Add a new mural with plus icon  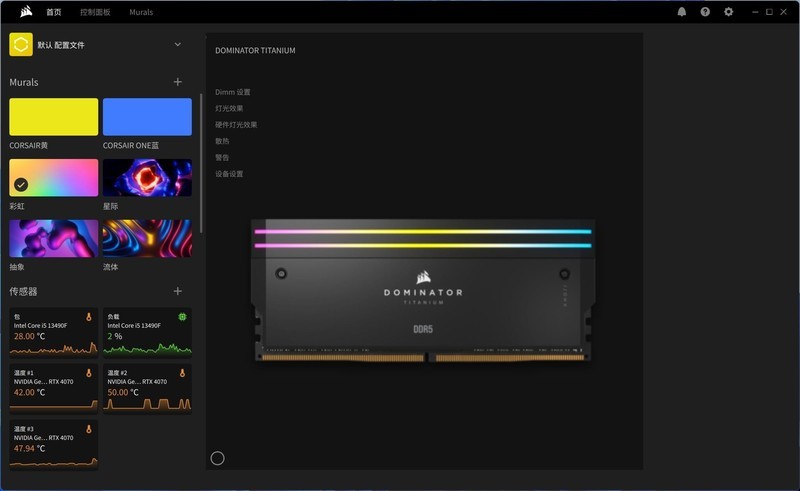point(178,82)
